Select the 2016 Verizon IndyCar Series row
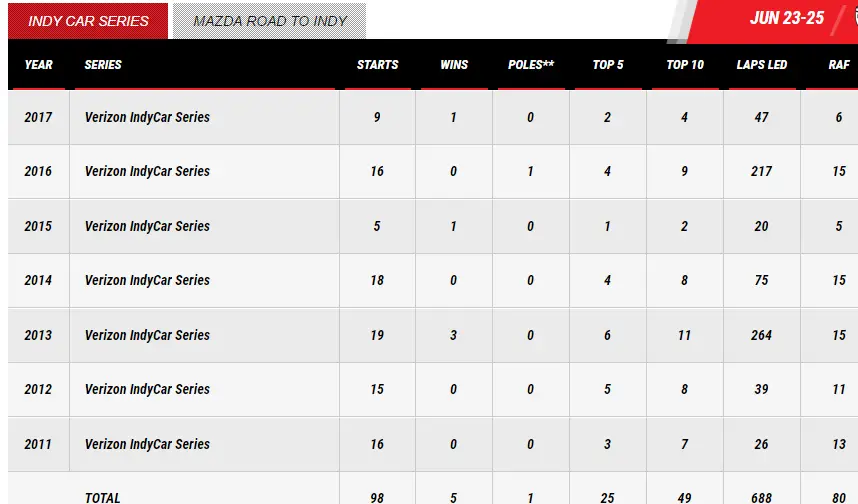 click(x=147, y=171)
